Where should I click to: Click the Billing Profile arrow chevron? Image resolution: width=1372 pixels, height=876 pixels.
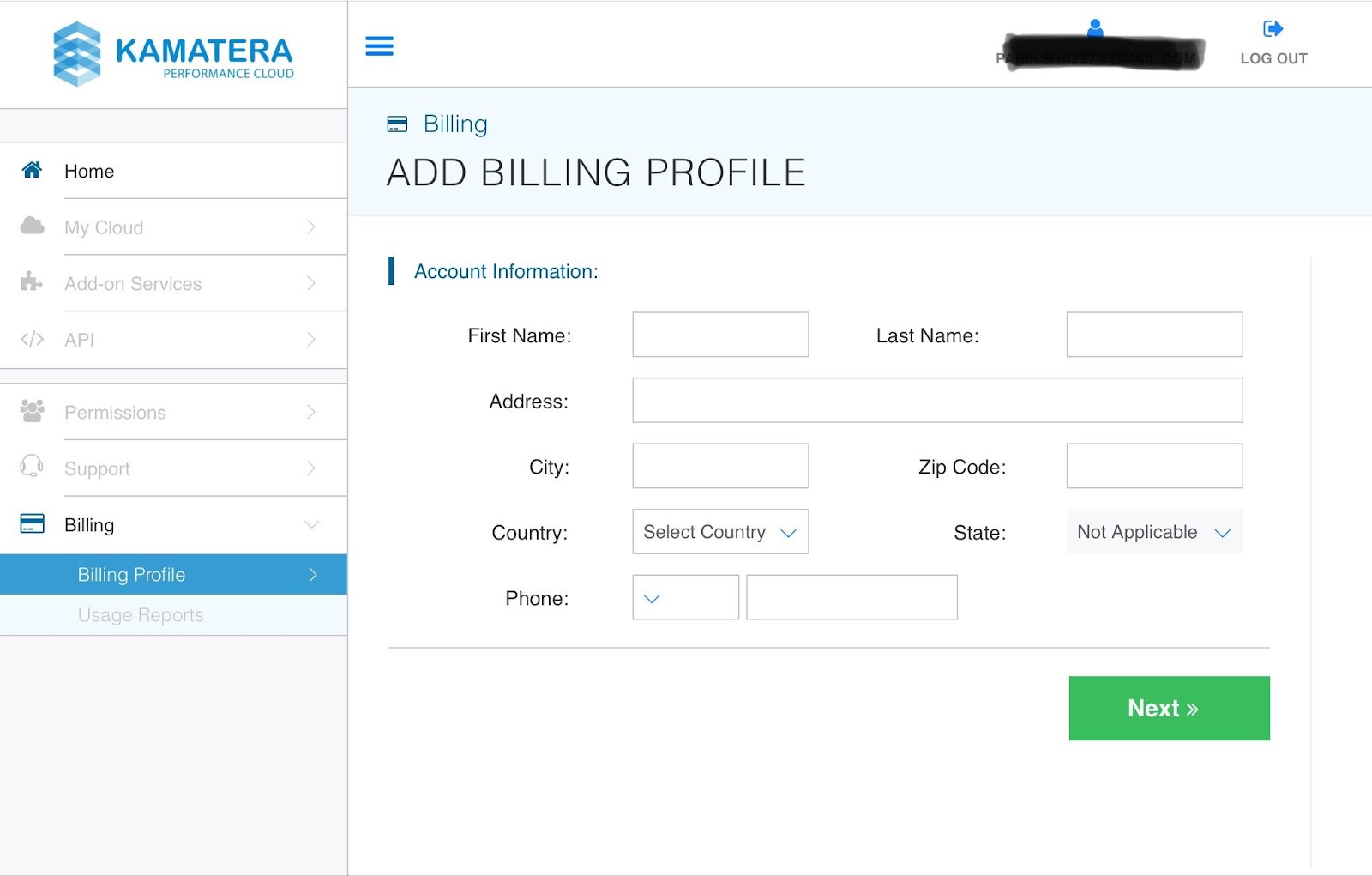[x=313, y=575]
